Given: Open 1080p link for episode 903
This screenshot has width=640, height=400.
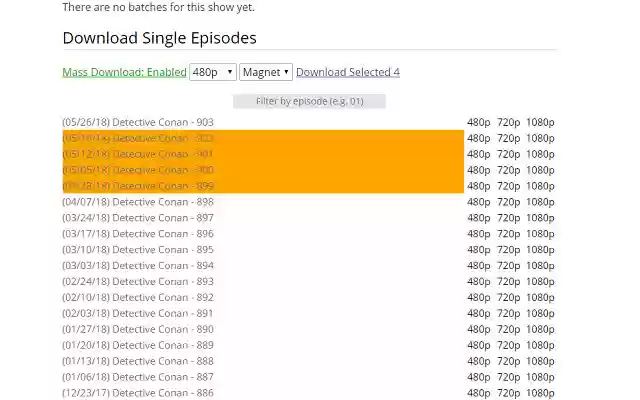Looking at the screenshot, I should [x=540, y=122].
